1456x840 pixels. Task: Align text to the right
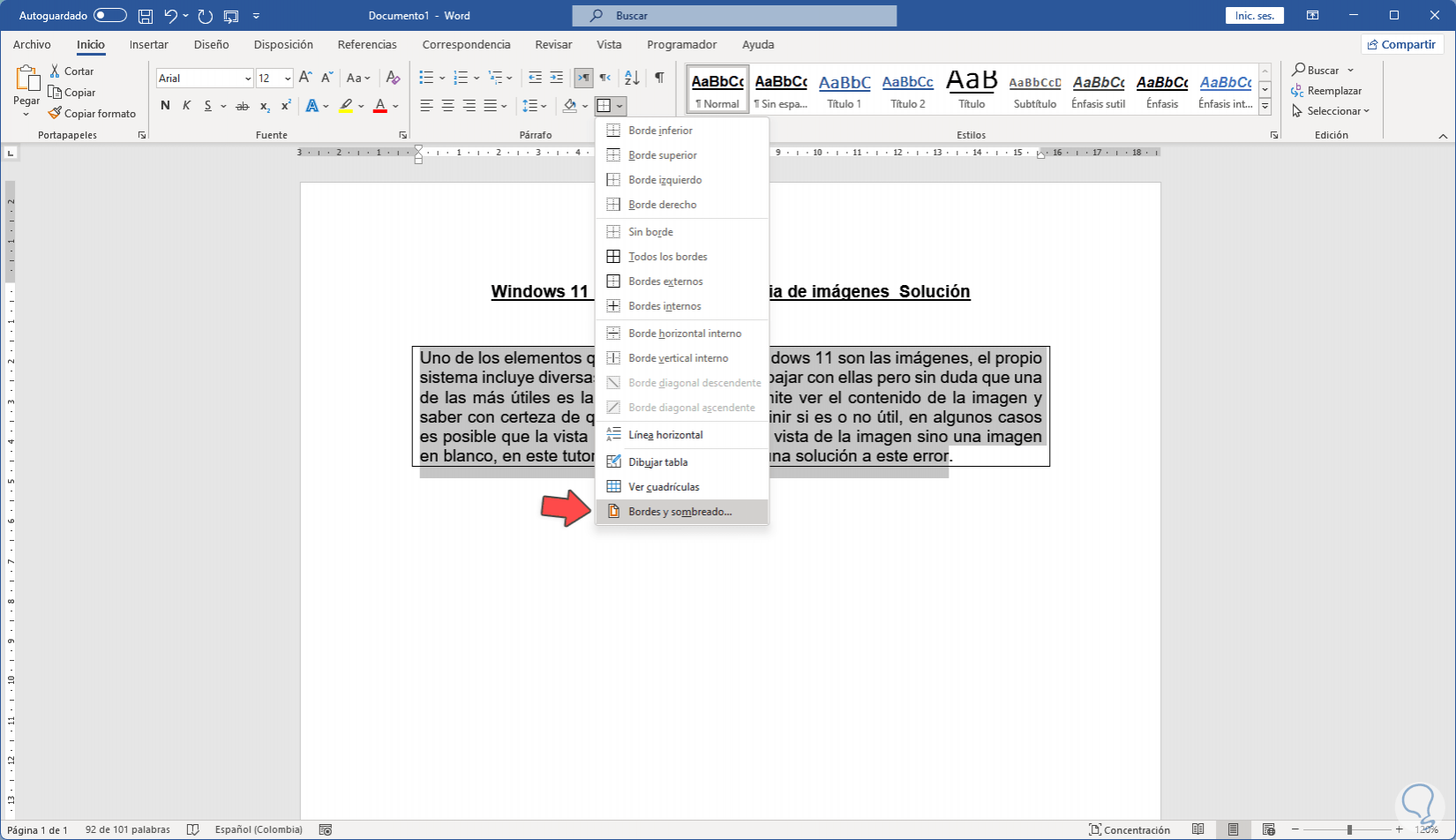coord(469,106)
